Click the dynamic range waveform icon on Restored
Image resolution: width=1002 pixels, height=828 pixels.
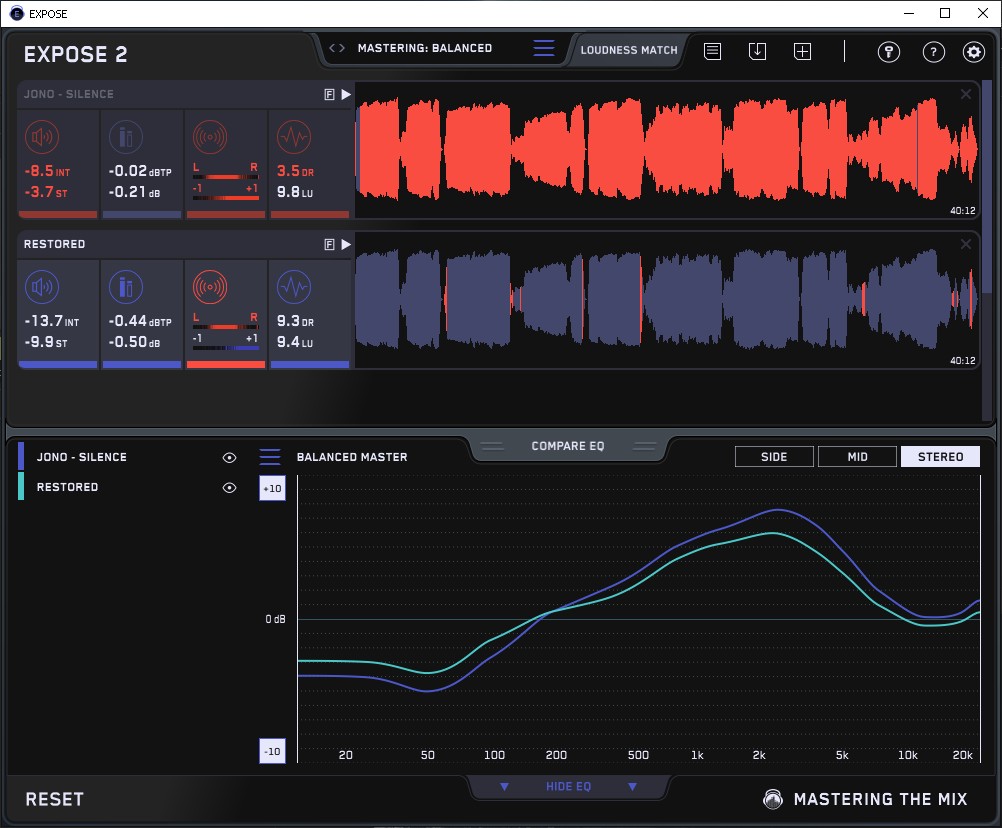click(292, 288)
